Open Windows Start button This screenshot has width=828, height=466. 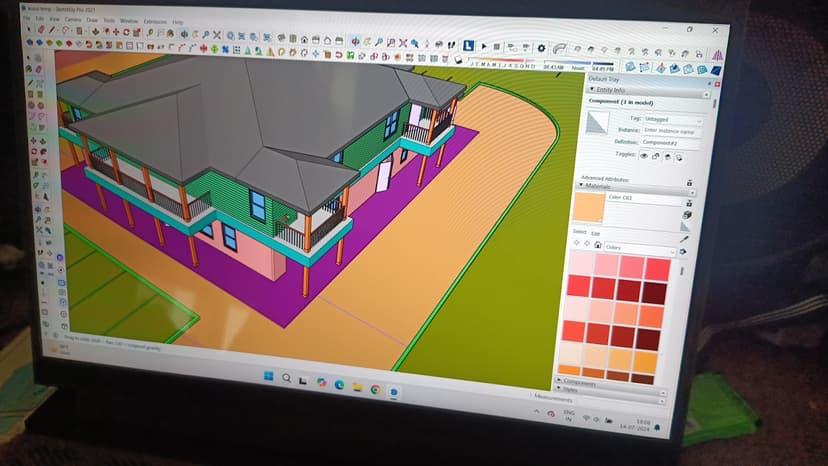(269, 376)
